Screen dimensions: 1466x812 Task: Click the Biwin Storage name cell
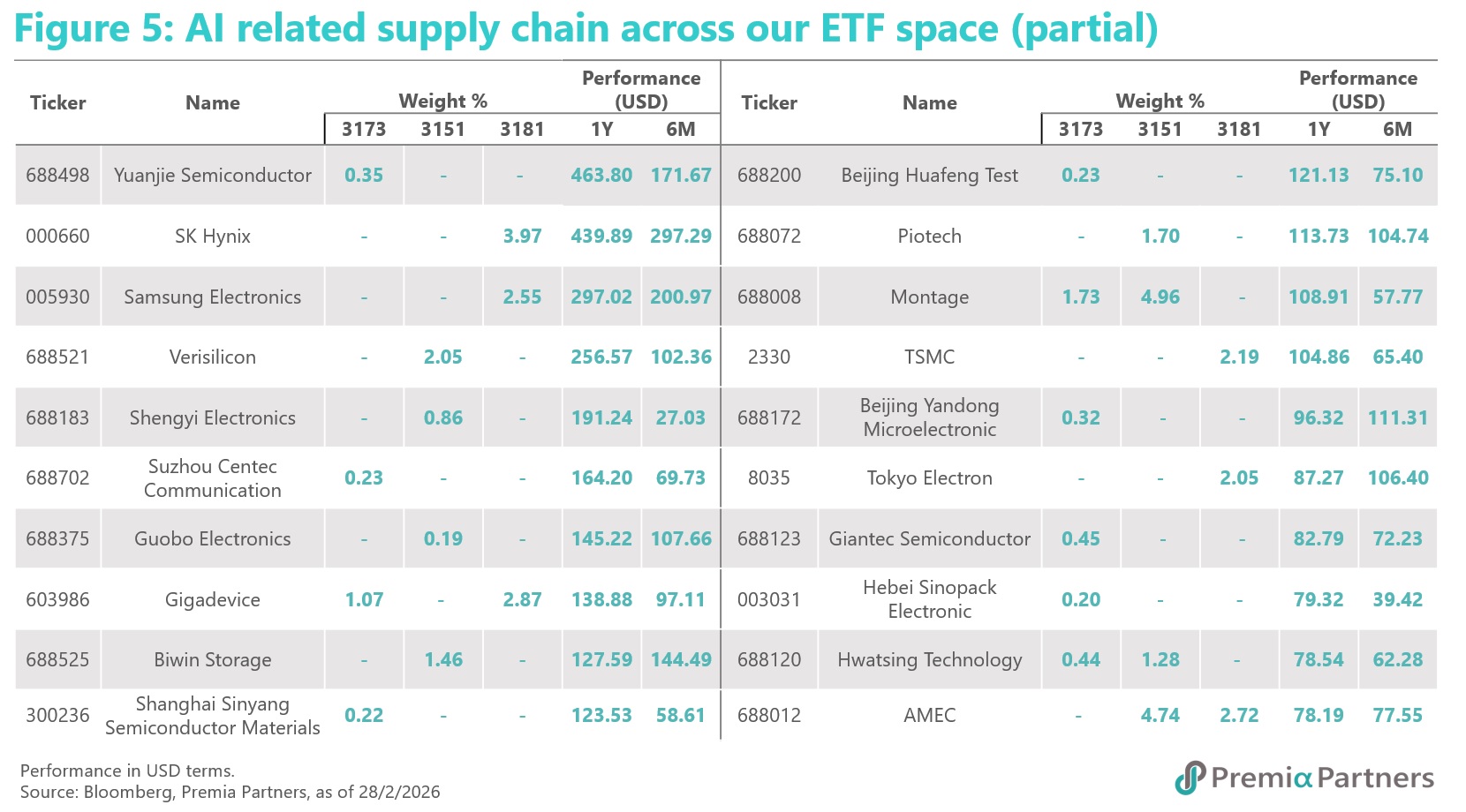click(x=213, y=660)
